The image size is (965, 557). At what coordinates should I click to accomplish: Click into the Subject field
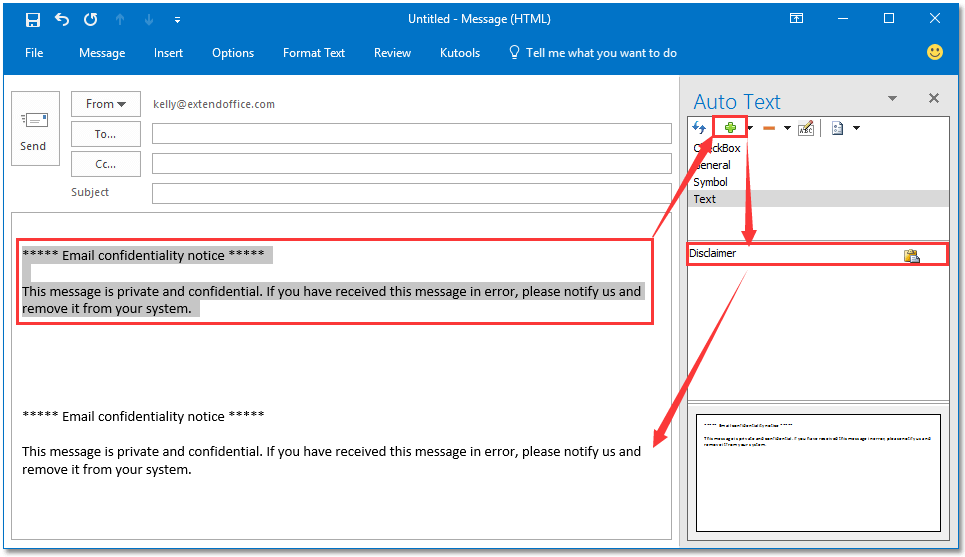411,193
